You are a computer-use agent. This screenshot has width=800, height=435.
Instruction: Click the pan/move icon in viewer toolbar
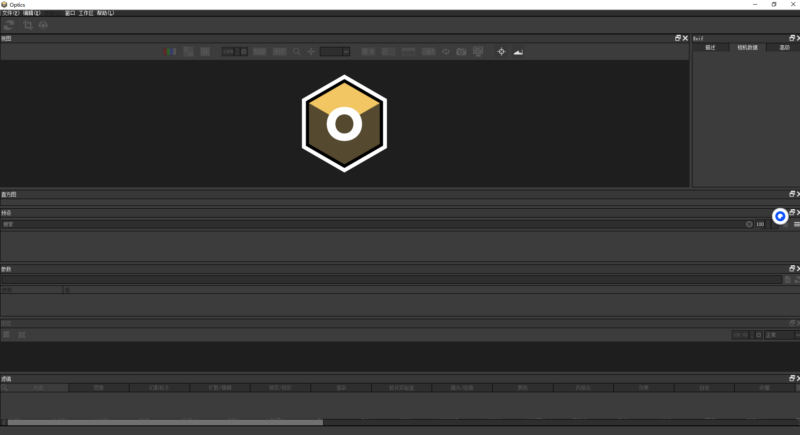[310, 51]
